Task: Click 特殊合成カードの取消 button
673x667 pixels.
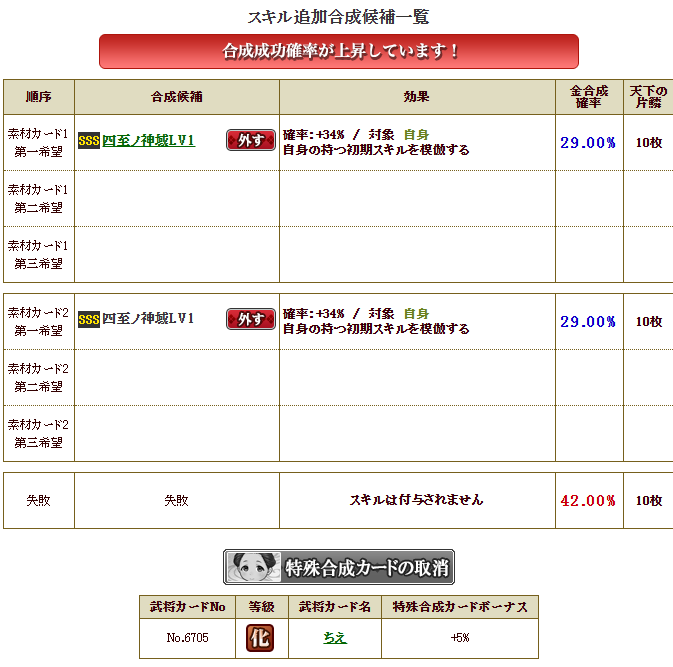Action: (x=339, y=567)
